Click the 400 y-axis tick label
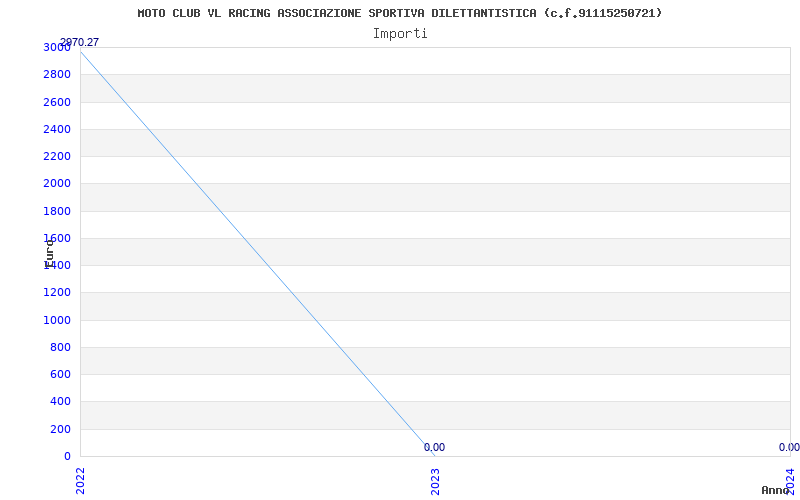Viewport: 800px width, 500px height. (60, 402)
